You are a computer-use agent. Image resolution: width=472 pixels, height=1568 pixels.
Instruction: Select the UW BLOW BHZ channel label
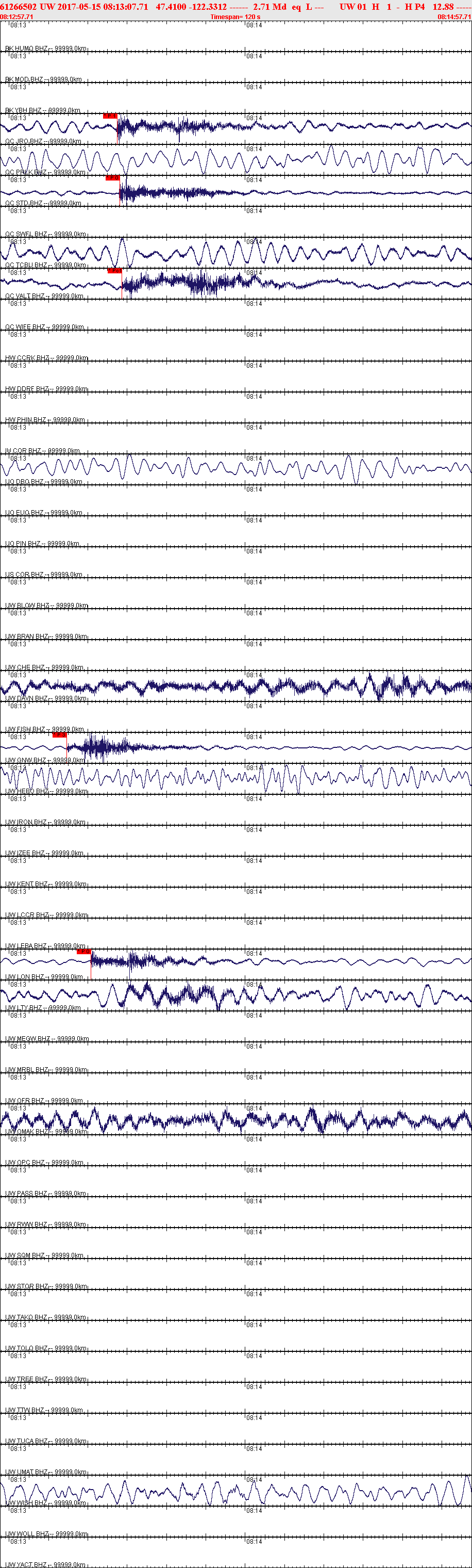pyautogui.click(x=46, y=605)
